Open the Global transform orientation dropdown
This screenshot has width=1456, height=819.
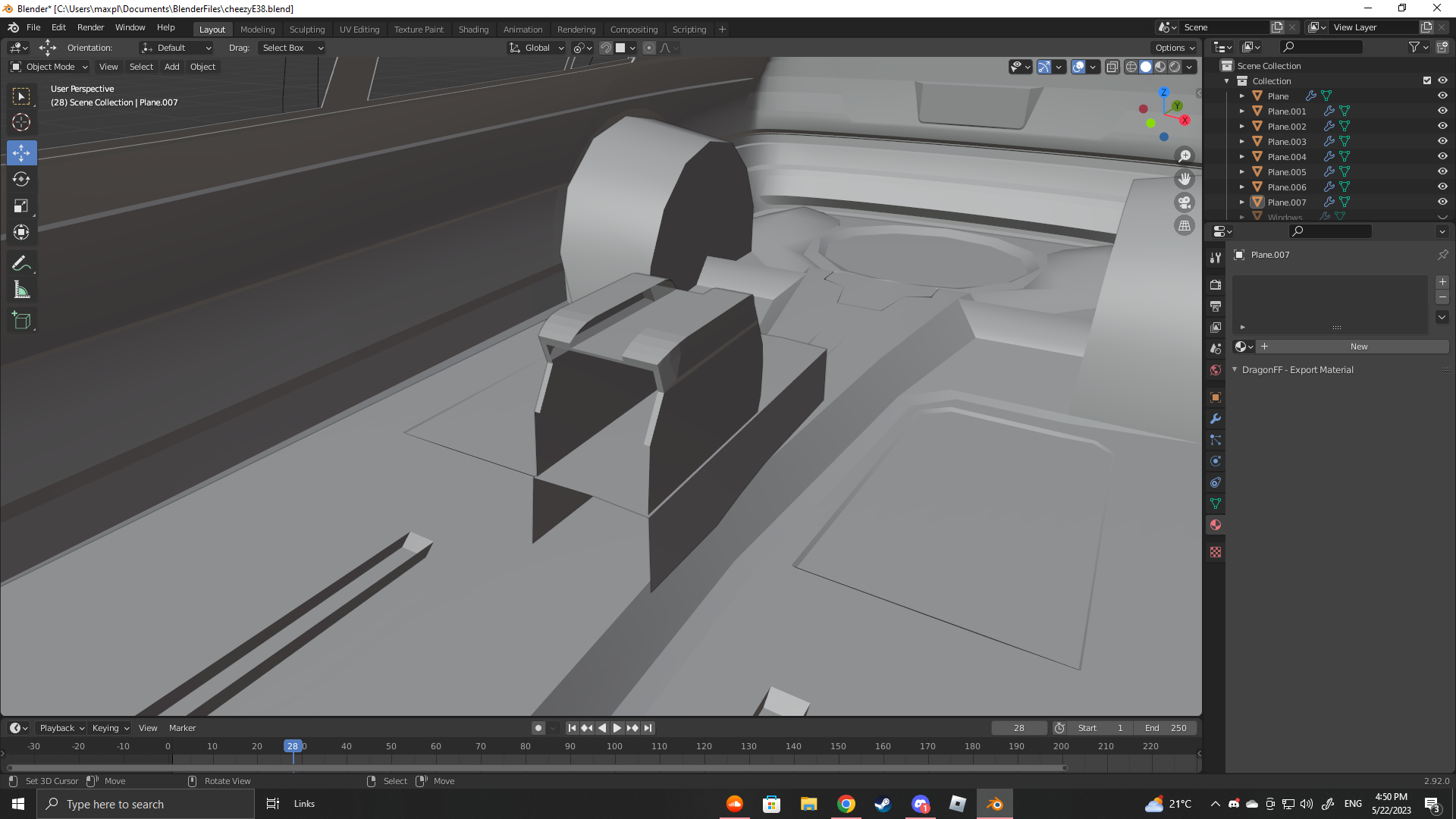click(537, 48)
